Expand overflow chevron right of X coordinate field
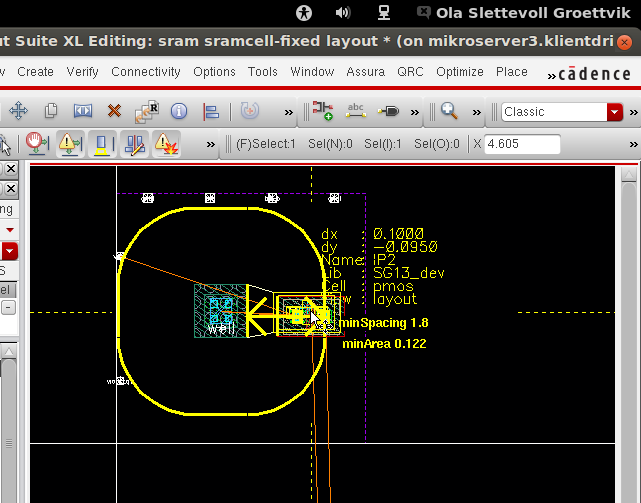This screenshot has width=641, height=503. (x=634, y=144)
